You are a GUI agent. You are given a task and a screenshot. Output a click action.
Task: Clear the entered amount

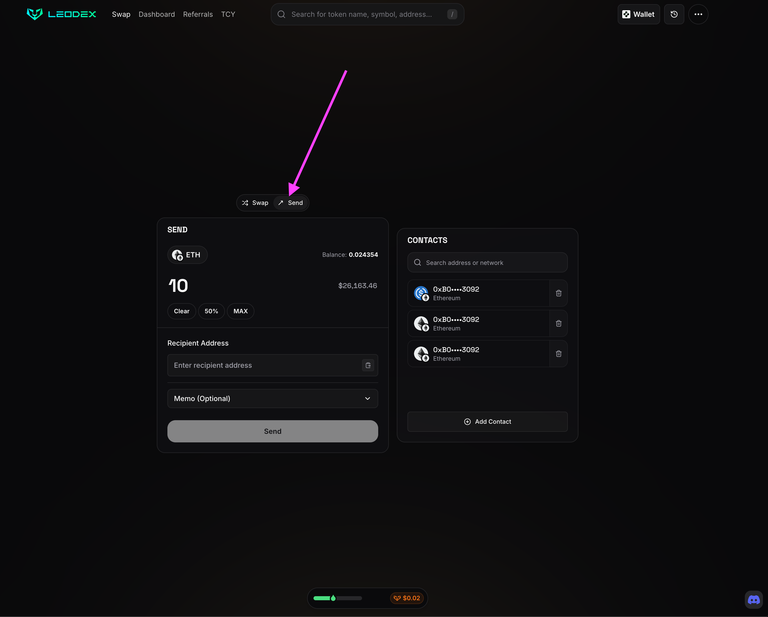click(182, 311)
